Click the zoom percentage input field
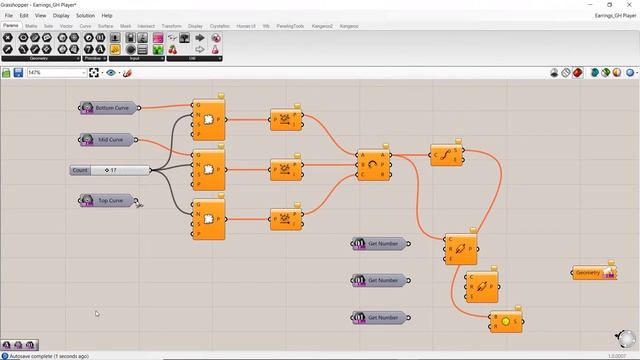 click(54, 73)
